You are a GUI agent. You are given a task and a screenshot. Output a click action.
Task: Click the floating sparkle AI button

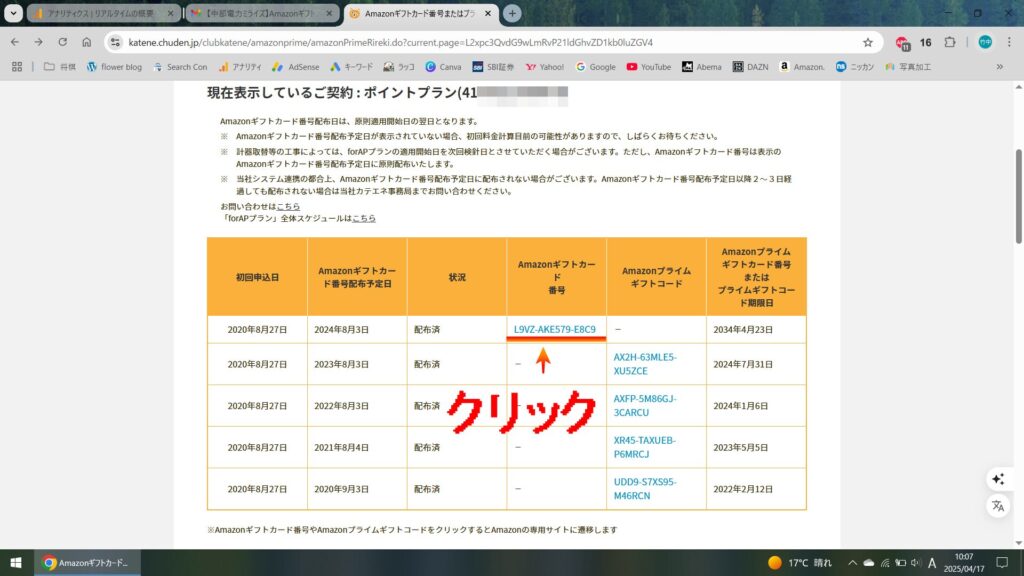click(998, 479)
